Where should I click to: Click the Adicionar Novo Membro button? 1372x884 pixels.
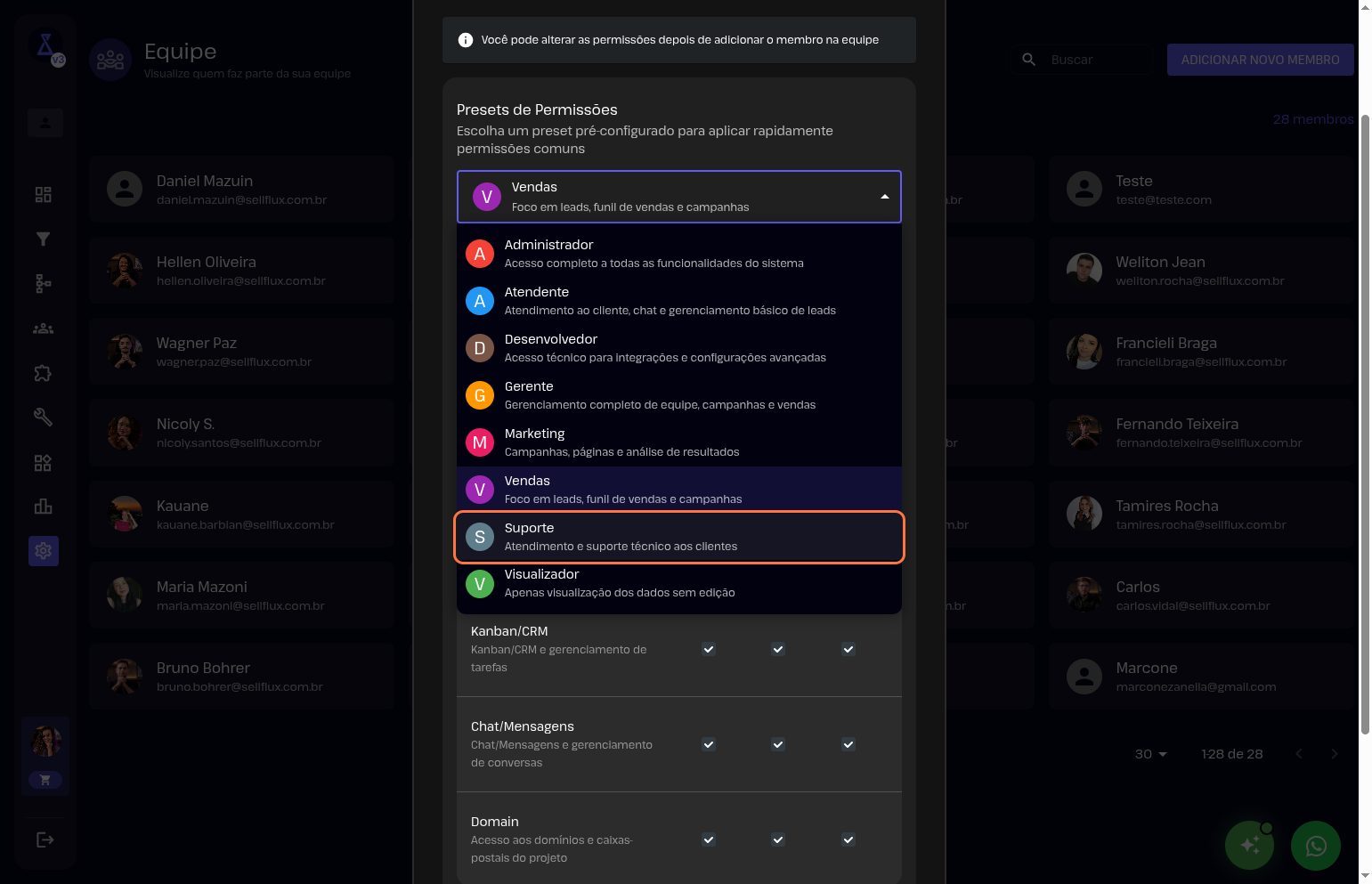click(1260, 60)
